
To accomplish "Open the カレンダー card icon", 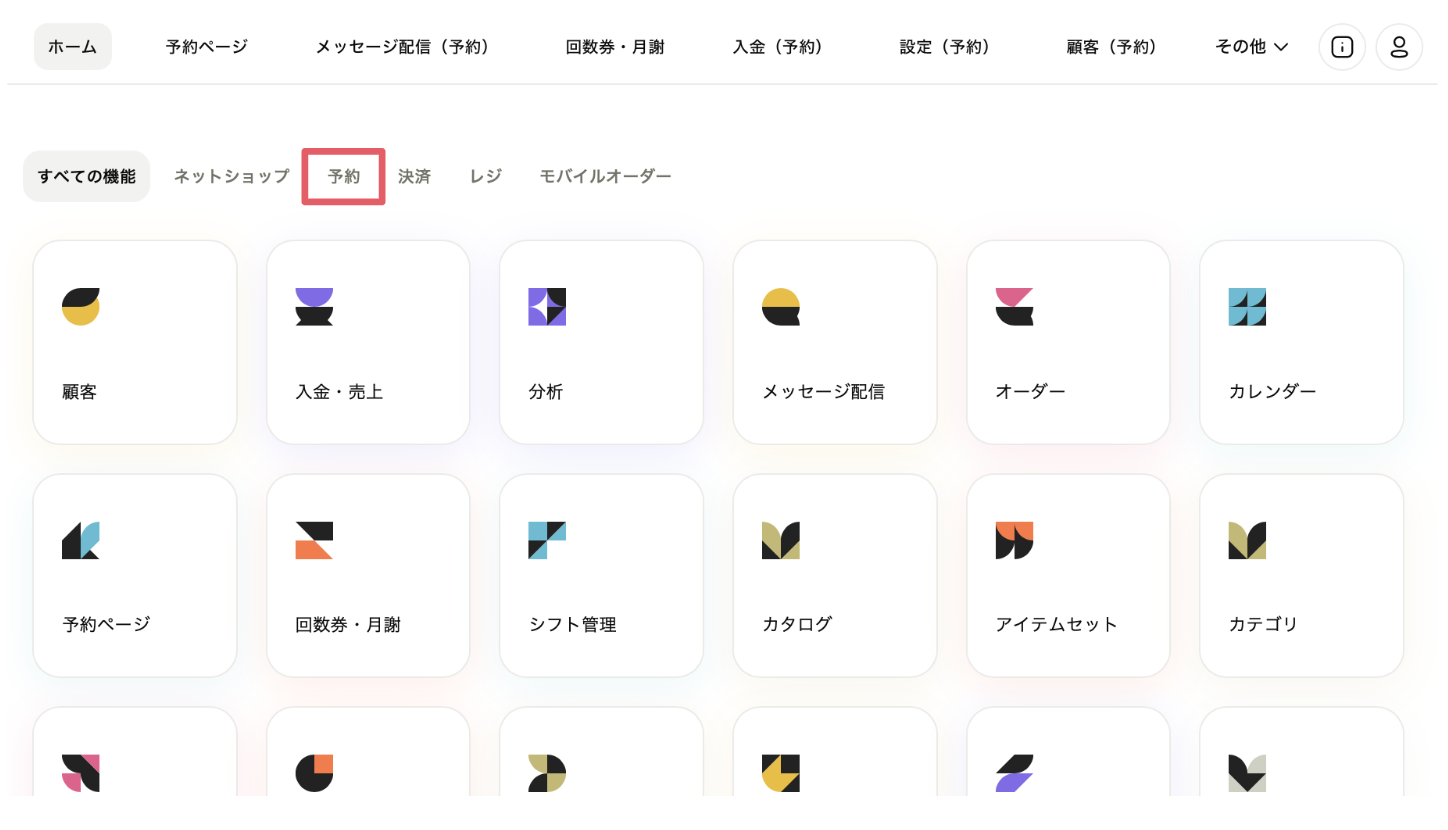I will [x=1247, y=307].
